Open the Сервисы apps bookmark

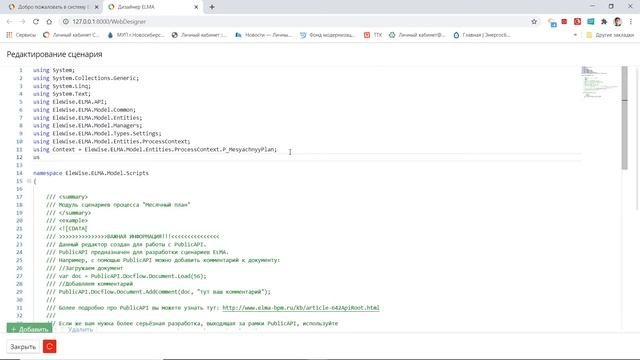(x=21, y=35)
